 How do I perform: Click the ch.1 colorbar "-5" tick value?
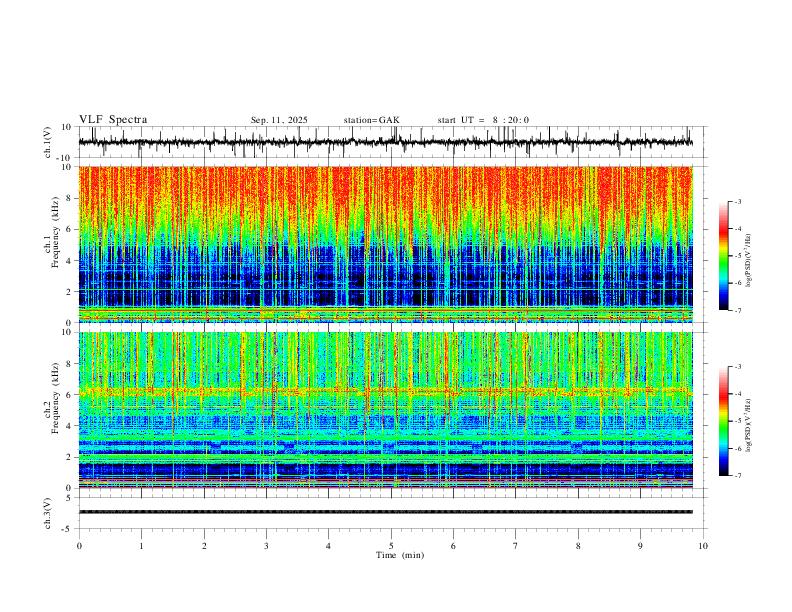pos(738,256)
